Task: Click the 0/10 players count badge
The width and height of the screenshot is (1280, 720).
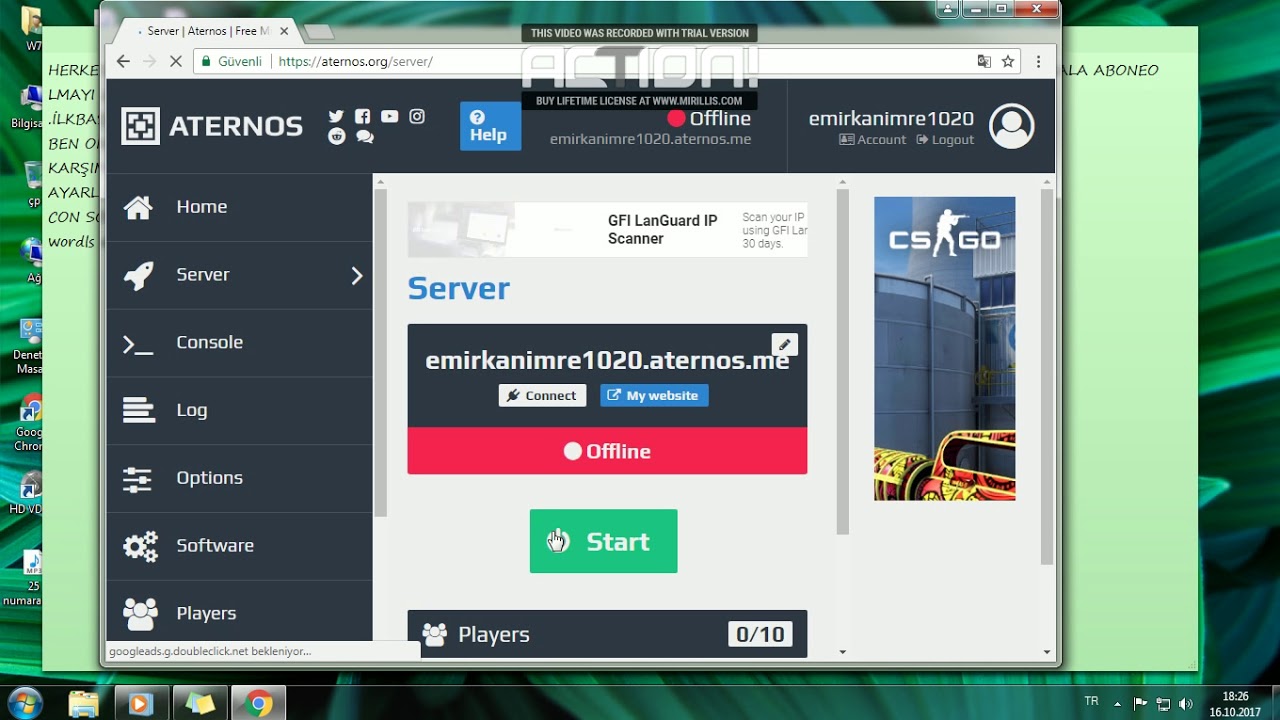Action: click(760, 634)
